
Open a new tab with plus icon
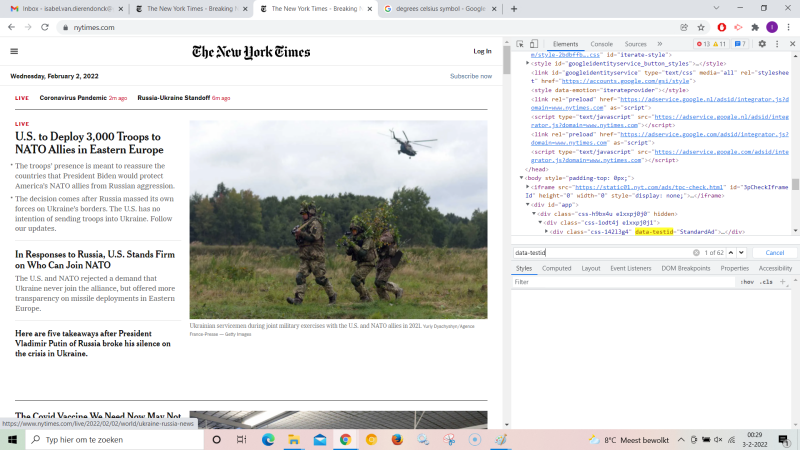pos(514,9)
